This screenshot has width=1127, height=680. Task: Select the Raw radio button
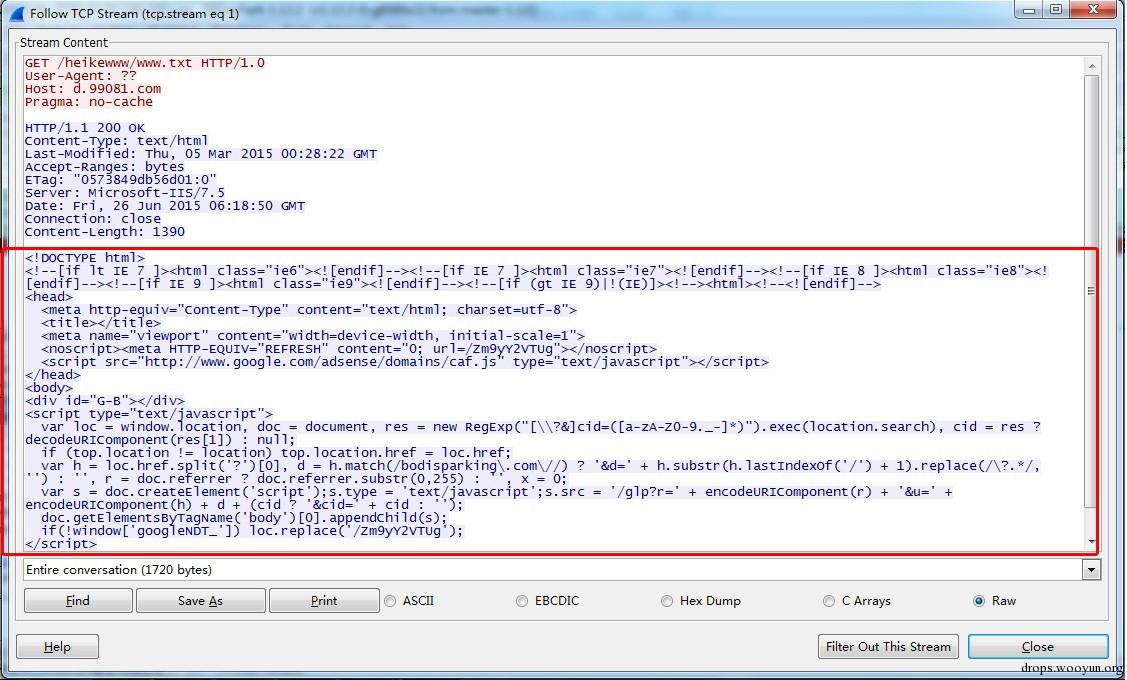coord(979,601)
